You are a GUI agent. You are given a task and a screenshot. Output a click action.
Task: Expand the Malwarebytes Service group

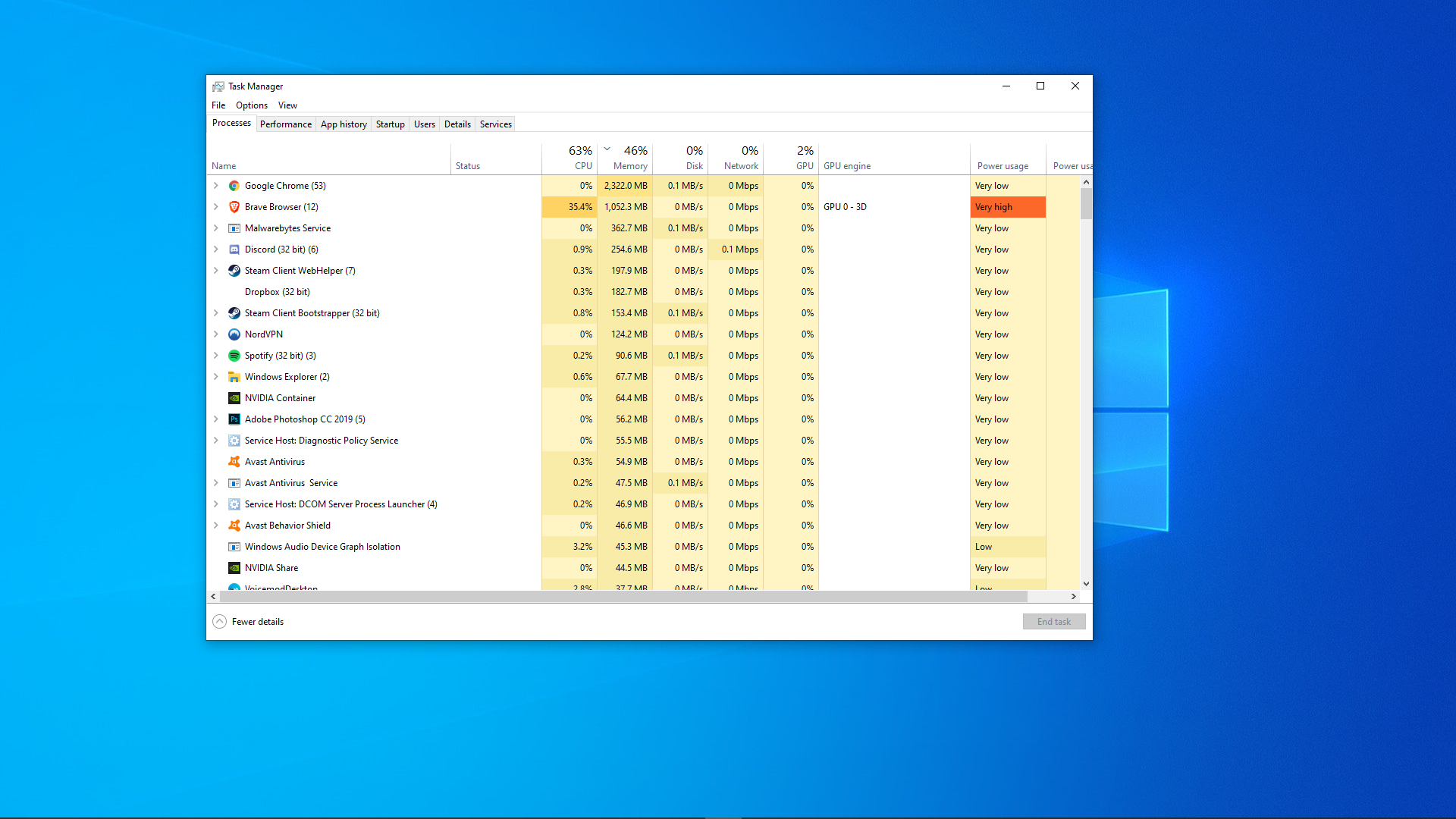(x=216, y=228)
